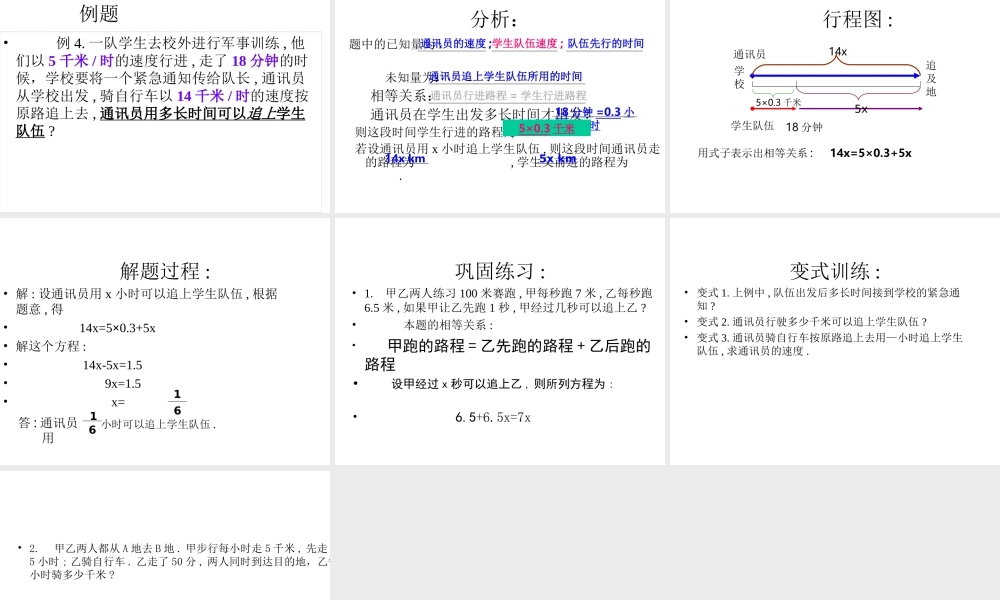Screen dimensions: 1000x600
Task: Open the 行程图 slide thumbnail
Action: point(835,106)
